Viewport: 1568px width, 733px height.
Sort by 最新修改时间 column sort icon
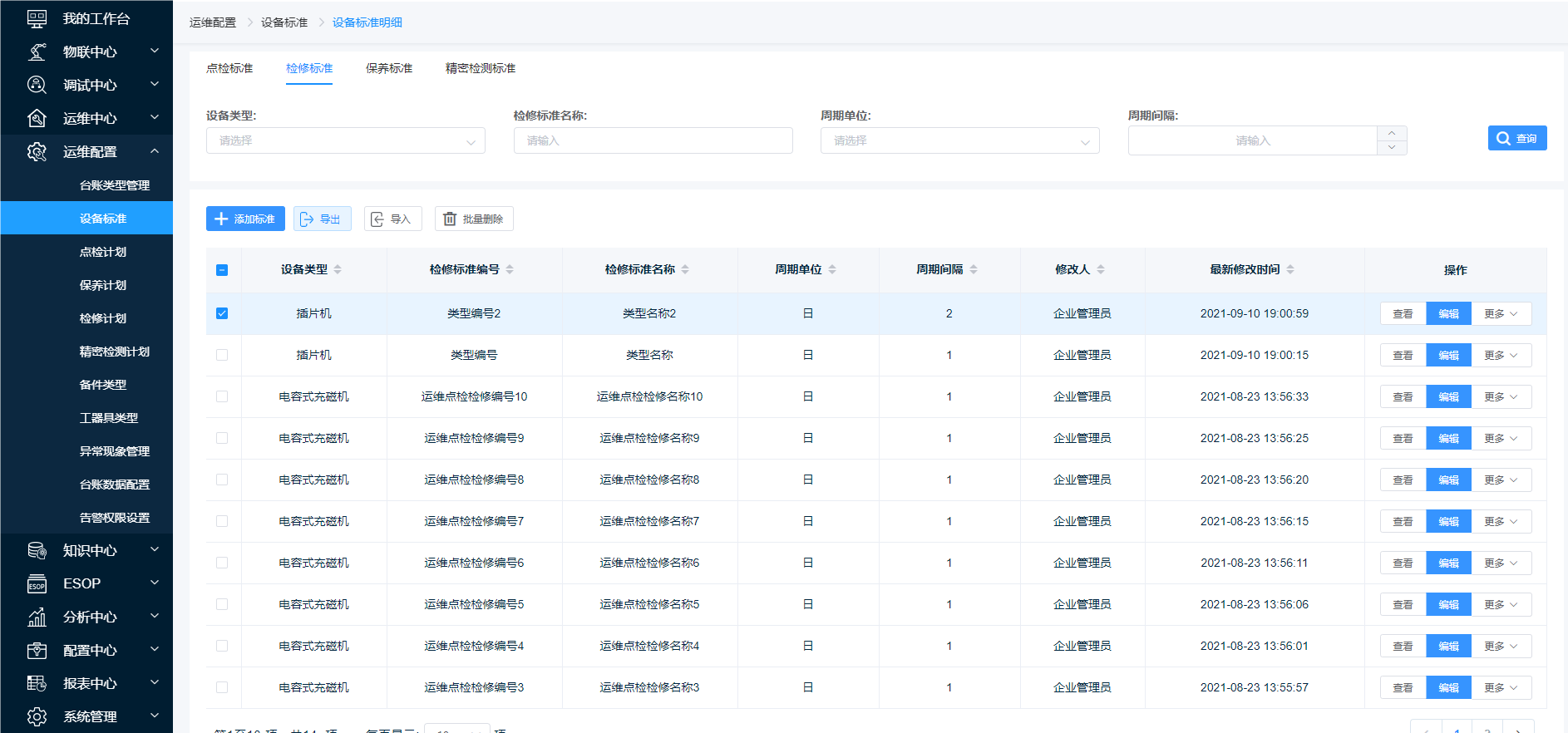1290,269
